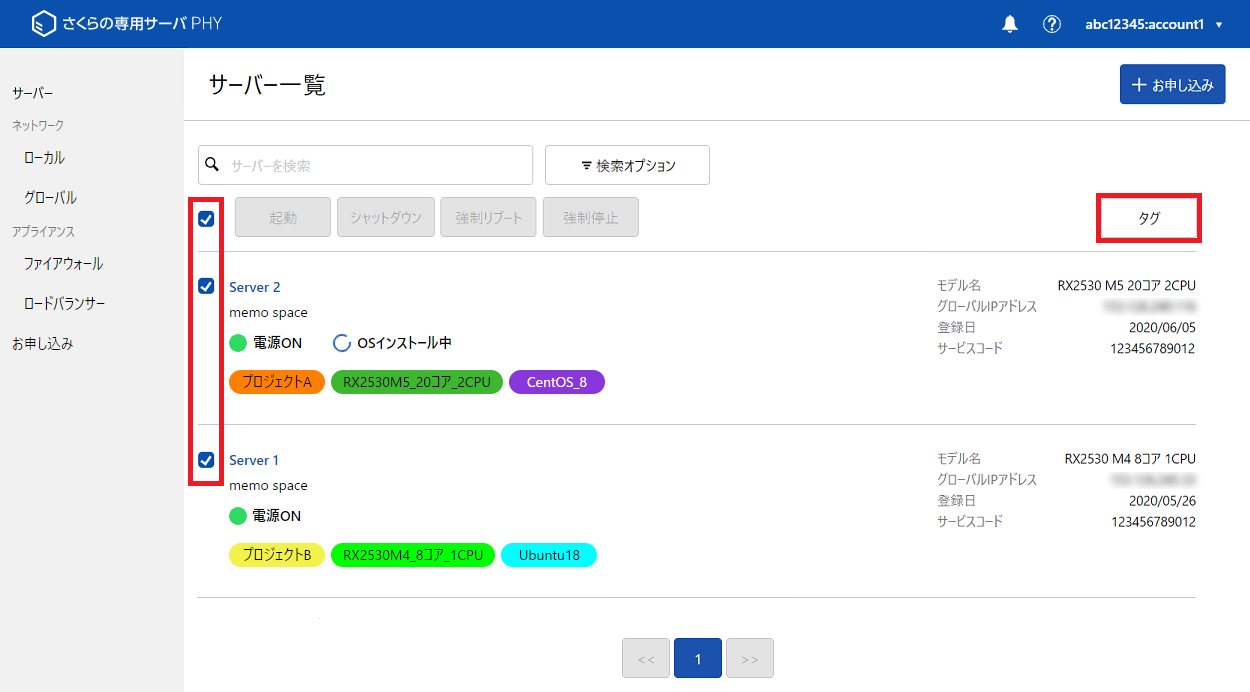The image size is (1250, 692).
Task: Open the help question mark icon
Action: tap(1051, 24)
